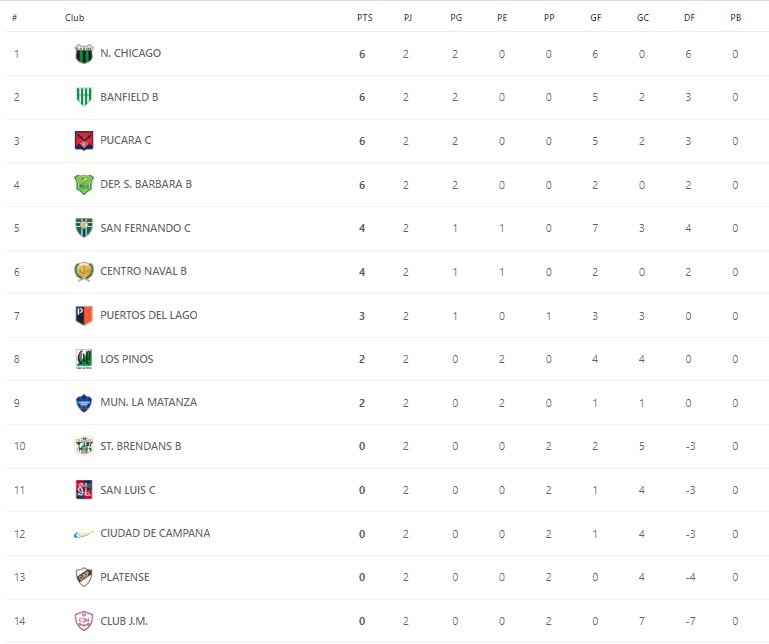Click the Club J.M. logo

point(84,621)
